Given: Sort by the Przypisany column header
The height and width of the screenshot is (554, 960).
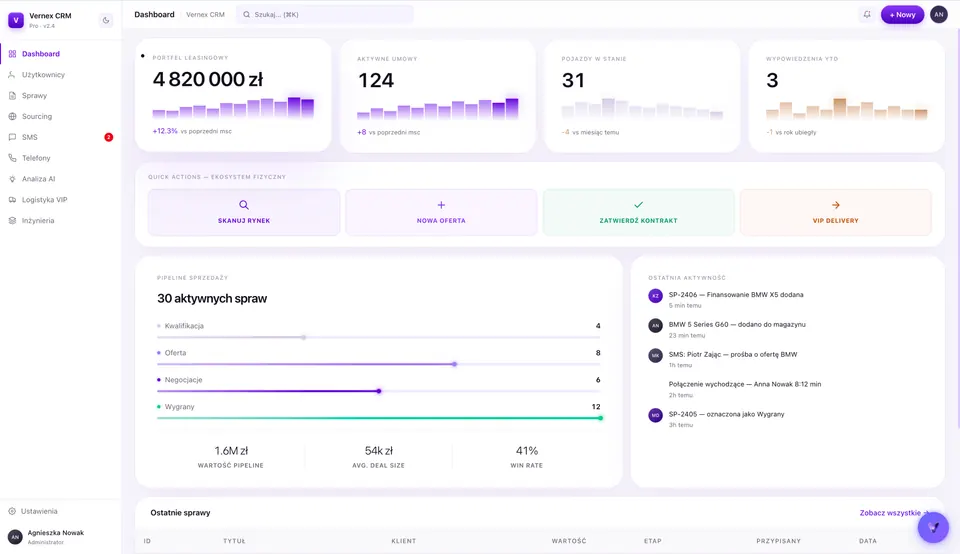Looking at the screenshot, I should click(x=778, y=541).
